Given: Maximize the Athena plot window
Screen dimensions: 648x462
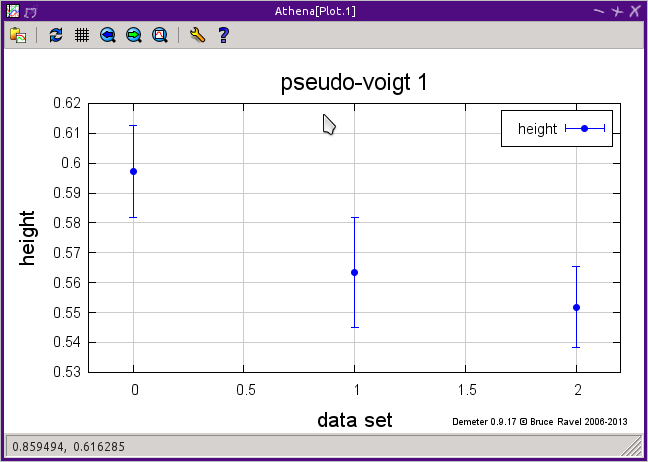Looking at the screenshot, I should (x=617, y=11).
